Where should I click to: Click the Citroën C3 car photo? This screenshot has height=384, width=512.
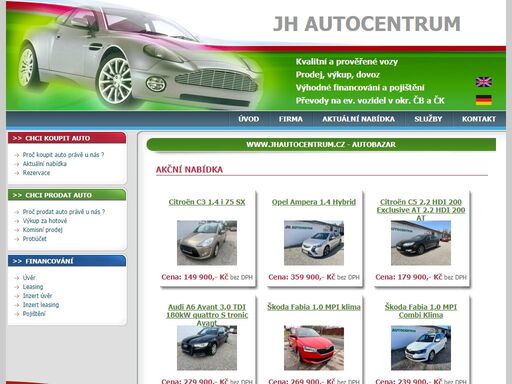(207, 243)
